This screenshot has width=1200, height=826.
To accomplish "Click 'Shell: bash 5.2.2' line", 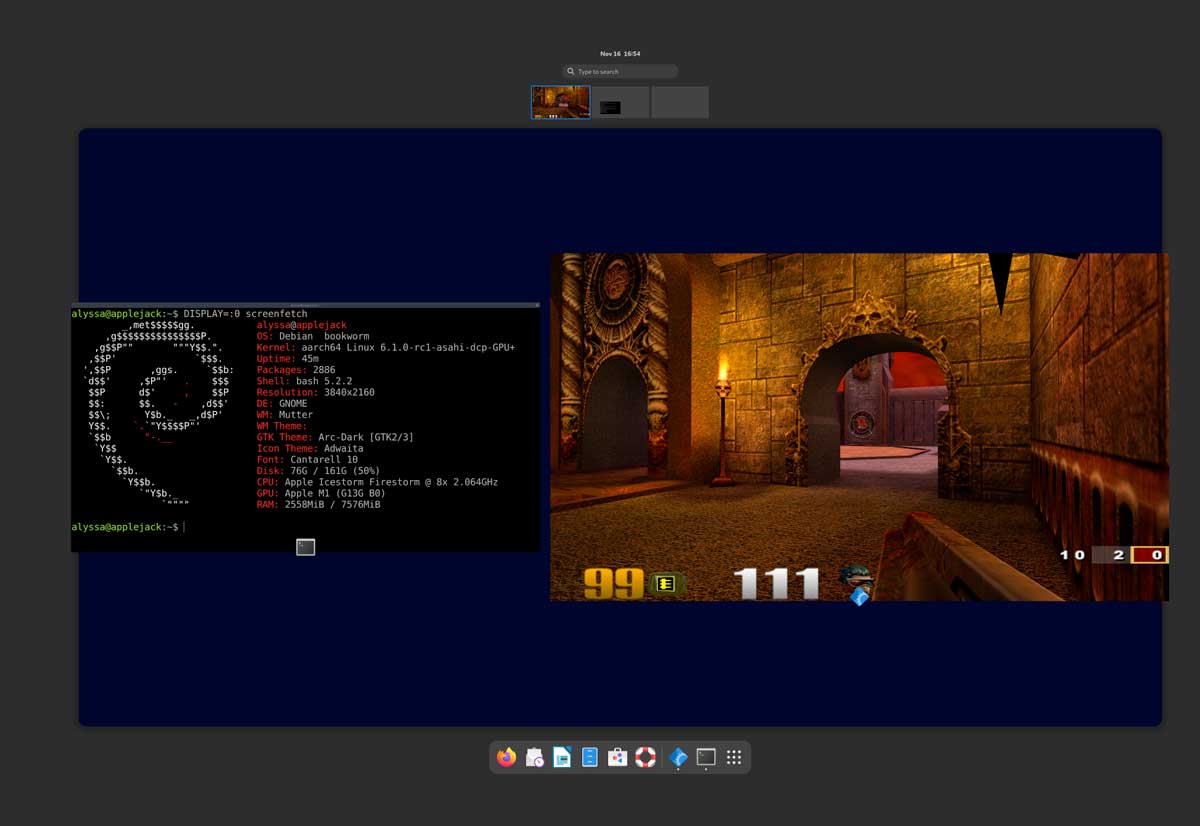I will tap(305, 381).
